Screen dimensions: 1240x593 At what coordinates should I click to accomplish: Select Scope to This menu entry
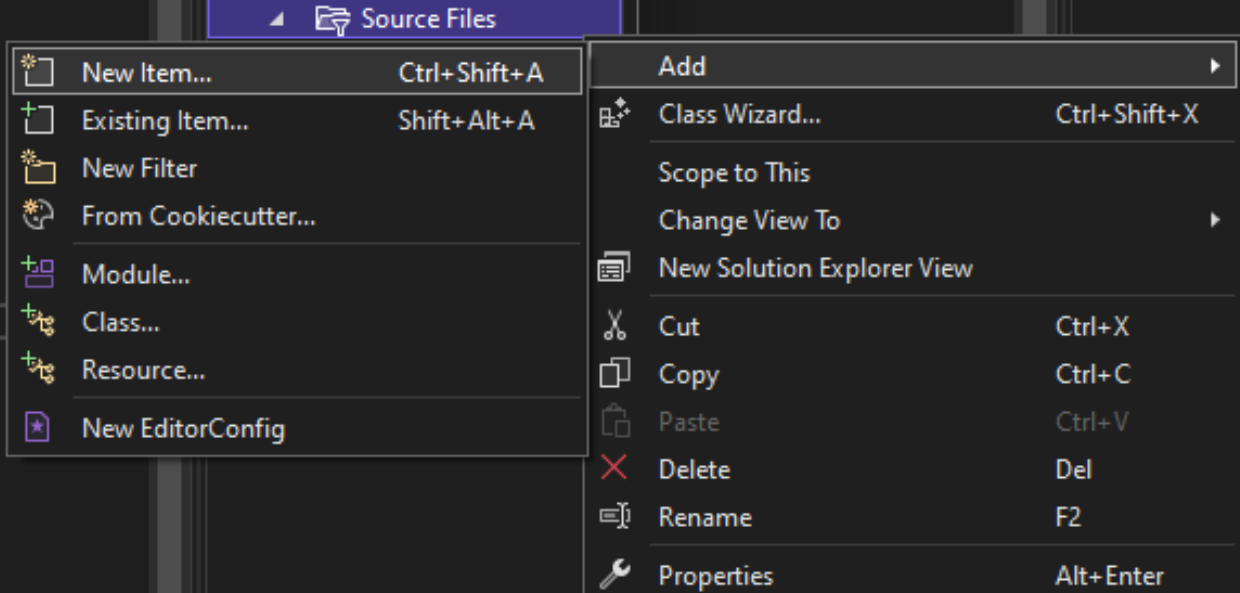pos(734,173)
